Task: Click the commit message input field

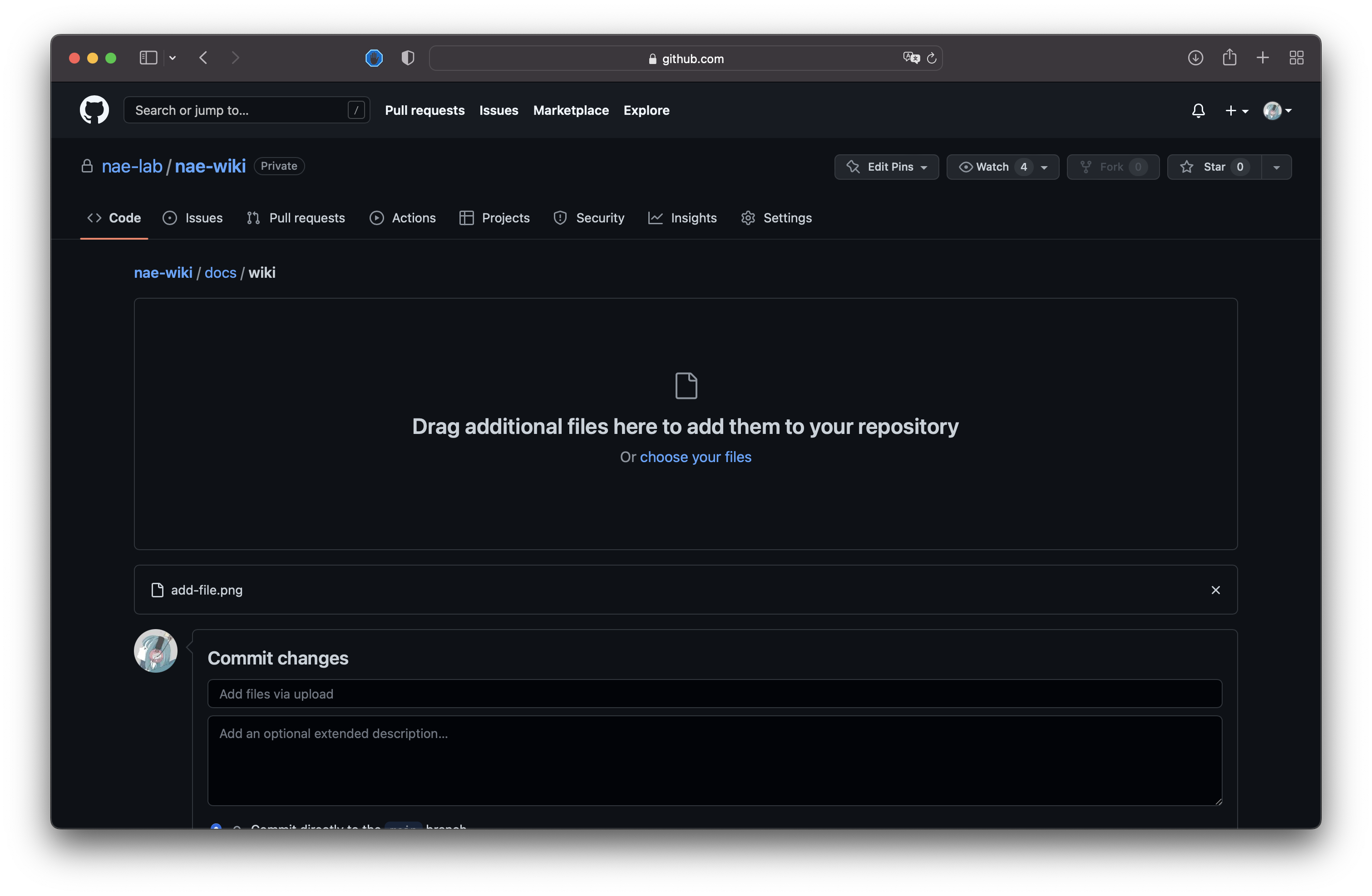Action: [x=714, y=693]
